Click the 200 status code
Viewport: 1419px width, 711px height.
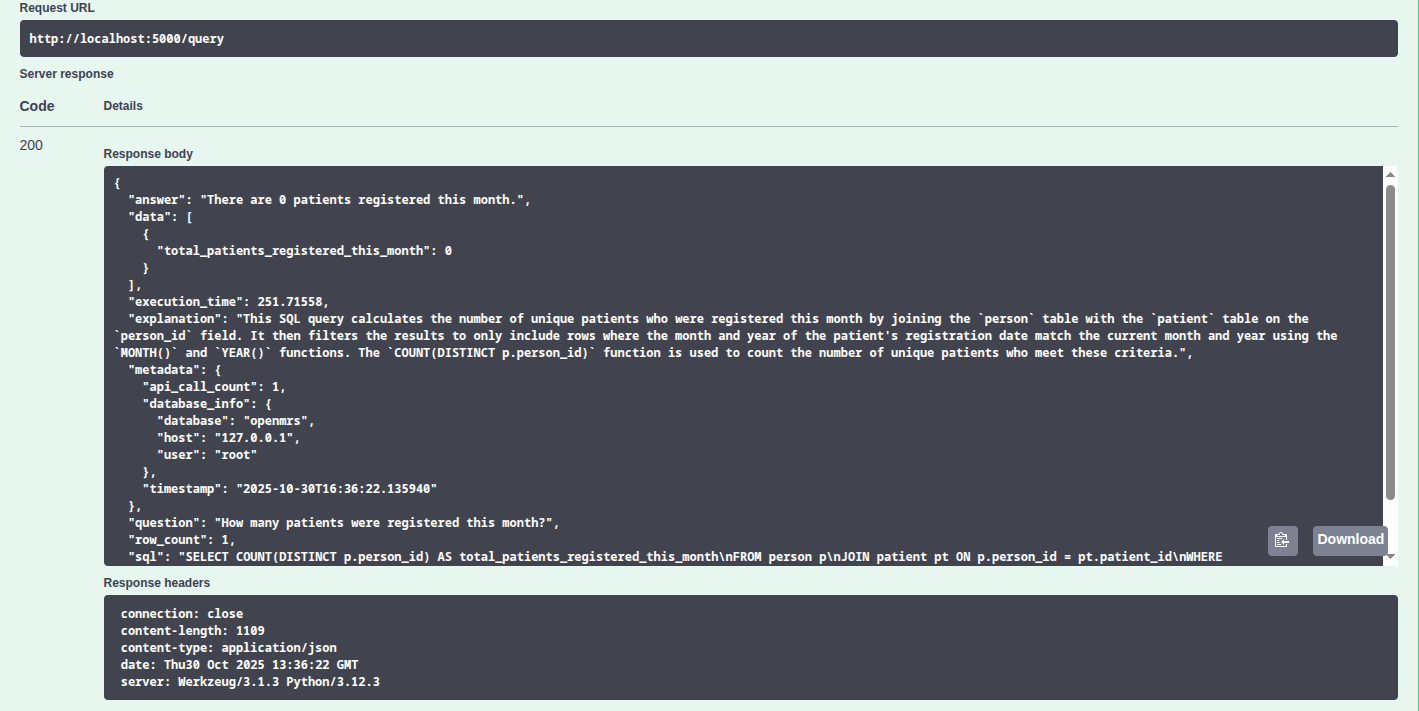(31, 146)
